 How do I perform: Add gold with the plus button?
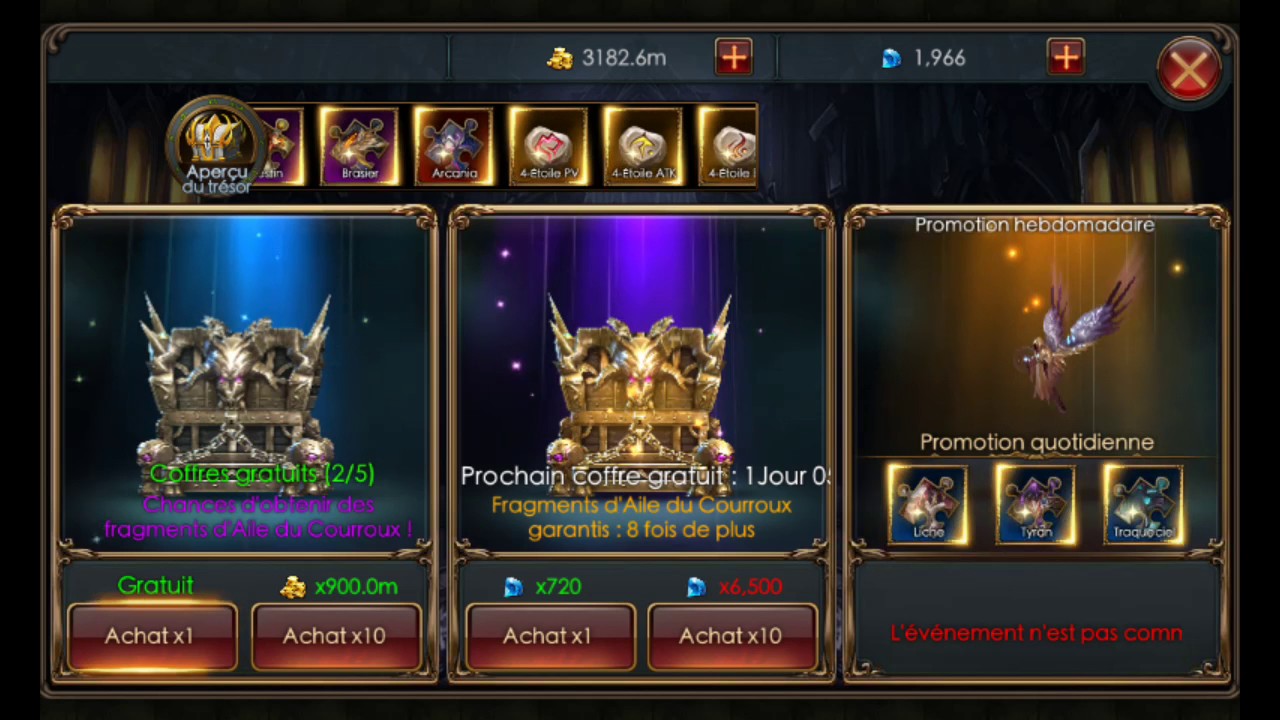734,57
